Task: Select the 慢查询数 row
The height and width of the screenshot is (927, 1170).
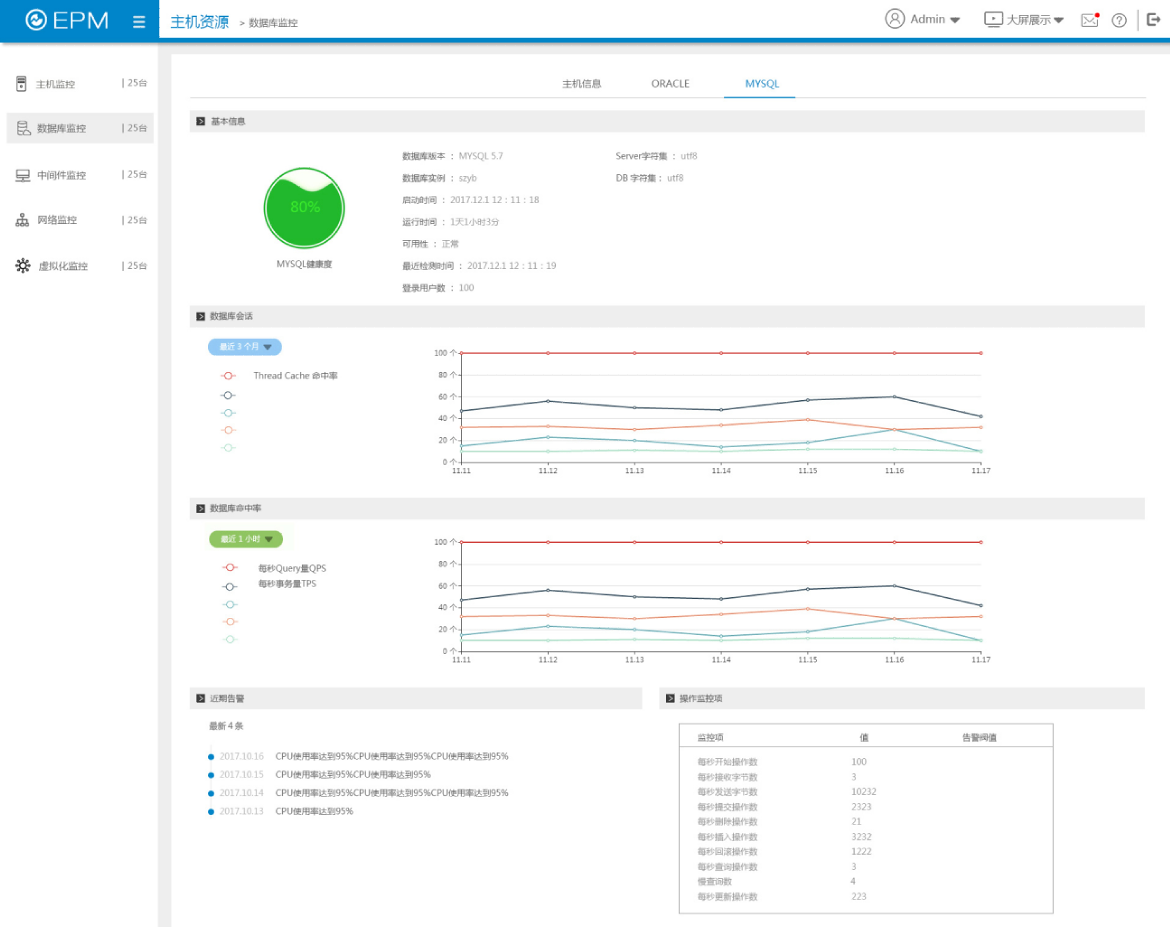Action: point(866,881)
